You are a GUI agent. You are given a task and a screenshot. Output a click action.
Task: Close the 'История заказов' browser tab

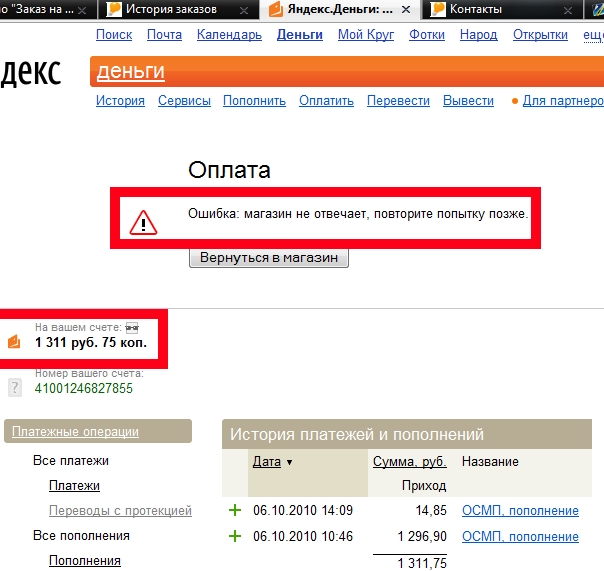click(243, 11)
